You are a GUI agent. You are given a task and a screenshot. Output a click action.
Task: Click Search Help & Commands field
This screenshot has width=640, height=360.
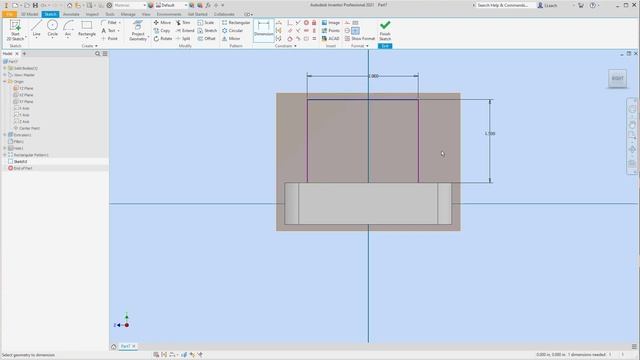coord(505,5)
